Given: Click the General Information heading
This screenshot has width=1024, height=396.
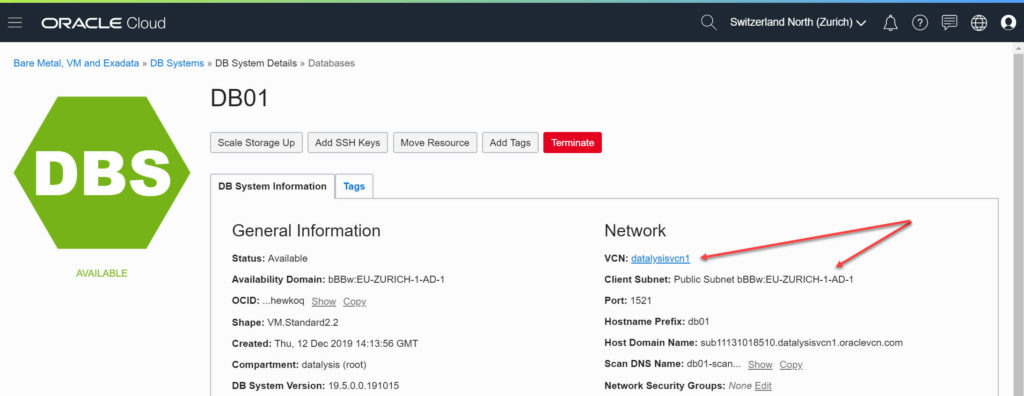Looking at the screenshot, I should pos(306,231).
